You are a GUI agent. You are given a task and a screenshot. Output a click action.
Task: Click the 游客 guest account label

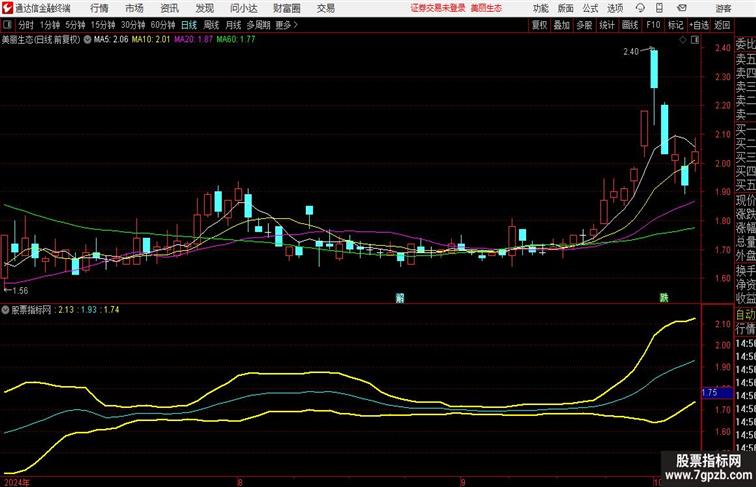pyautogui.click(x=723, y=9)
